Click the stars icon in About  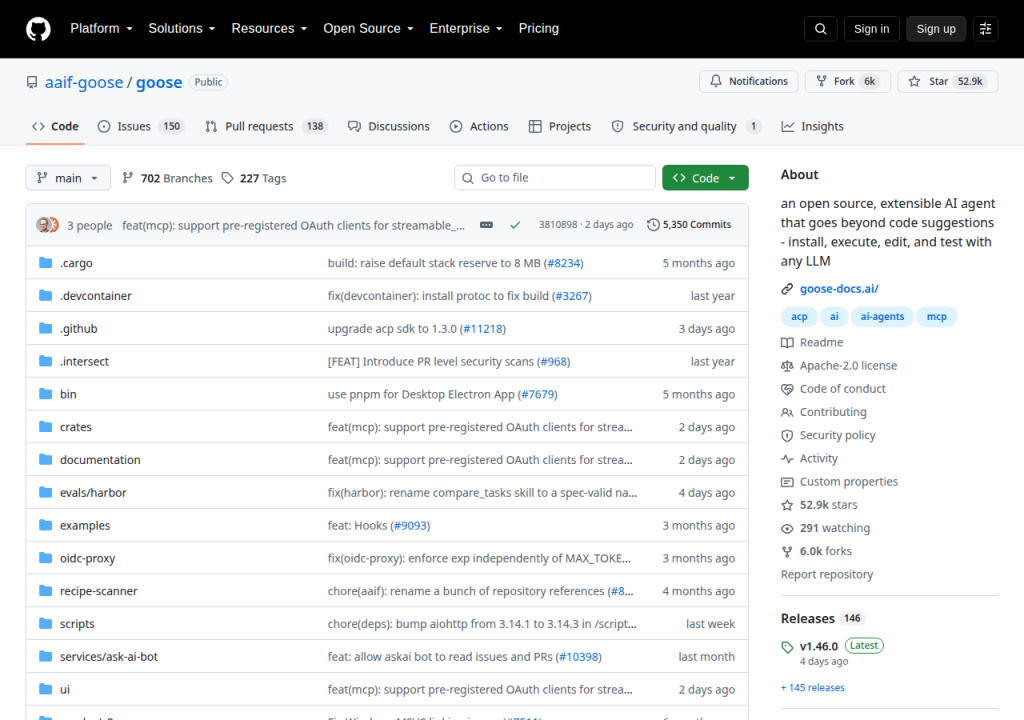(787, 505)
